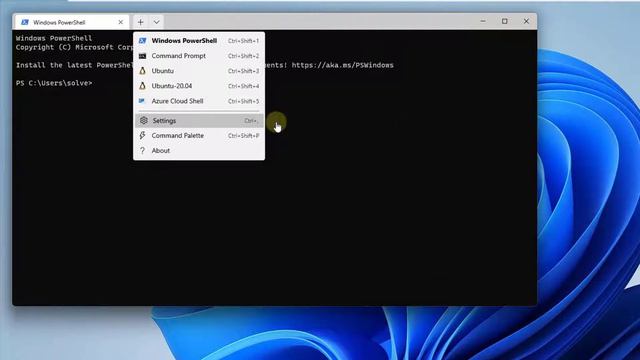Click the About question mark icon
This screenshot has width=640, height=360.
[x=142, y=151]
